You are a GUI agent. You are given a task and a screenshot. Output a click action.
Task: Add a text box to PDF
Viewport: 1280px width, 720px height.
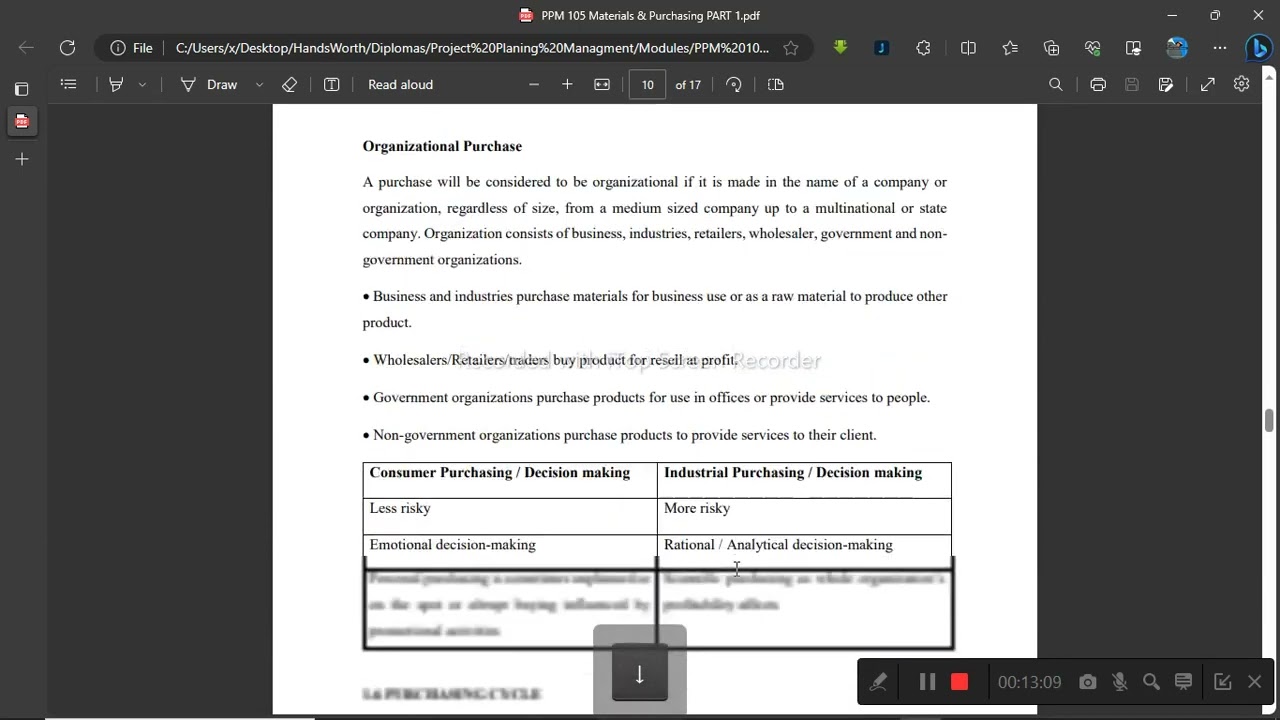[331, 84]
